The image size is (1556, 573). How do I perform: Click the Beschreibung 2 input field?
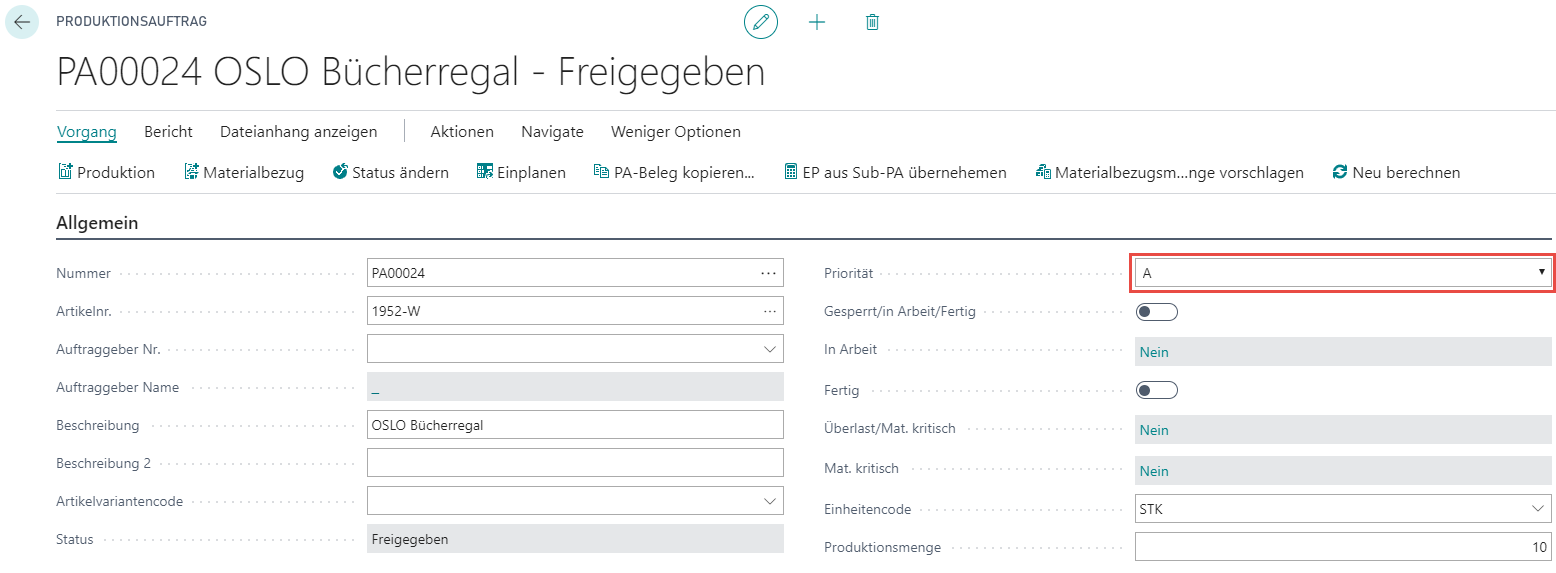click(x=575, y=463)
